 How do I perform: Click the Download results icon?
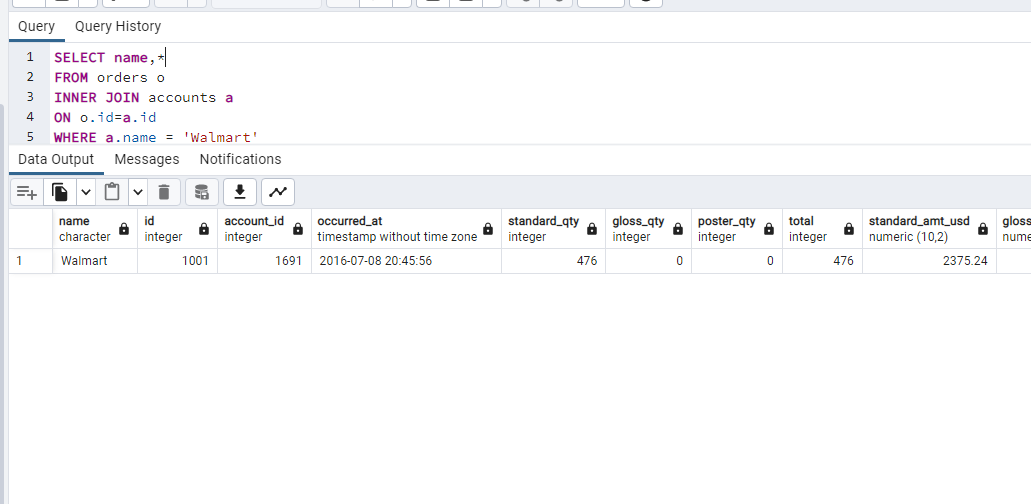click(x=240, y=192)
